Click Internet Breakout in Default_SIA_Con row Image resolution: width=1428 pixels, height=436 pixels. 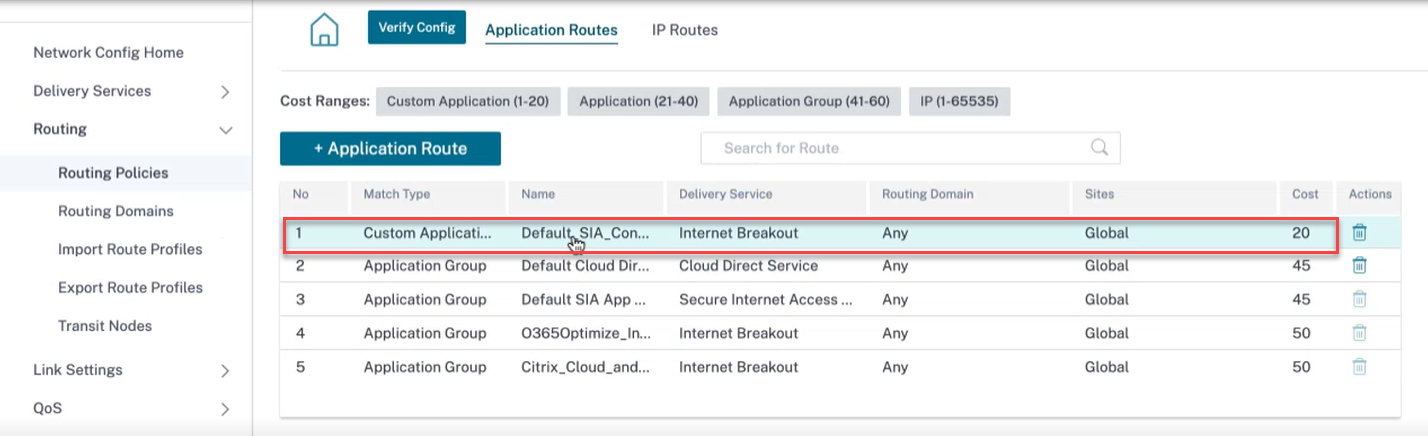coord(738,233)
